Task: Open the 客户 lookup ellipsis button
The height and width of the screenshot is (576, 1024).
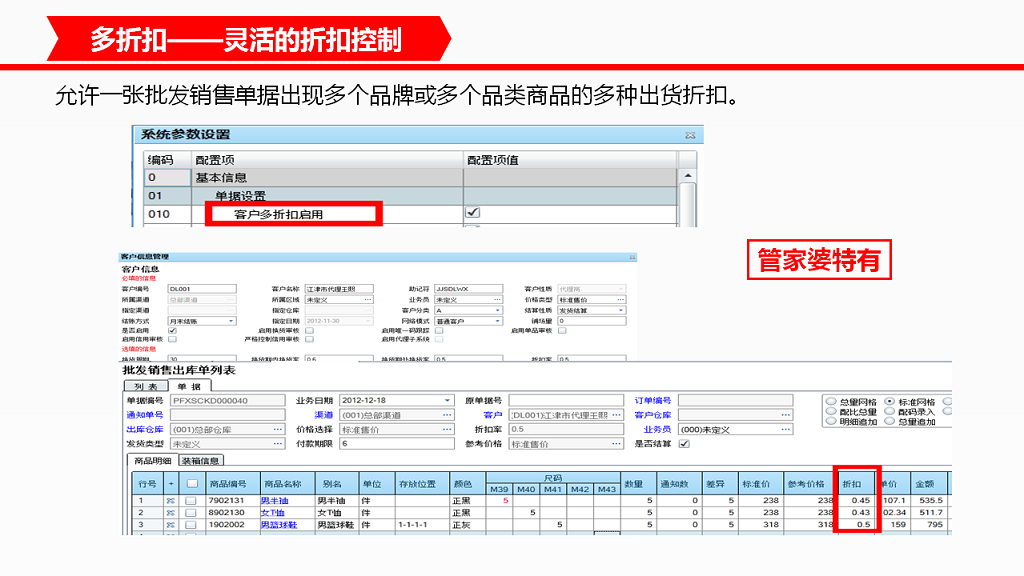Action: tap(617, 415)
